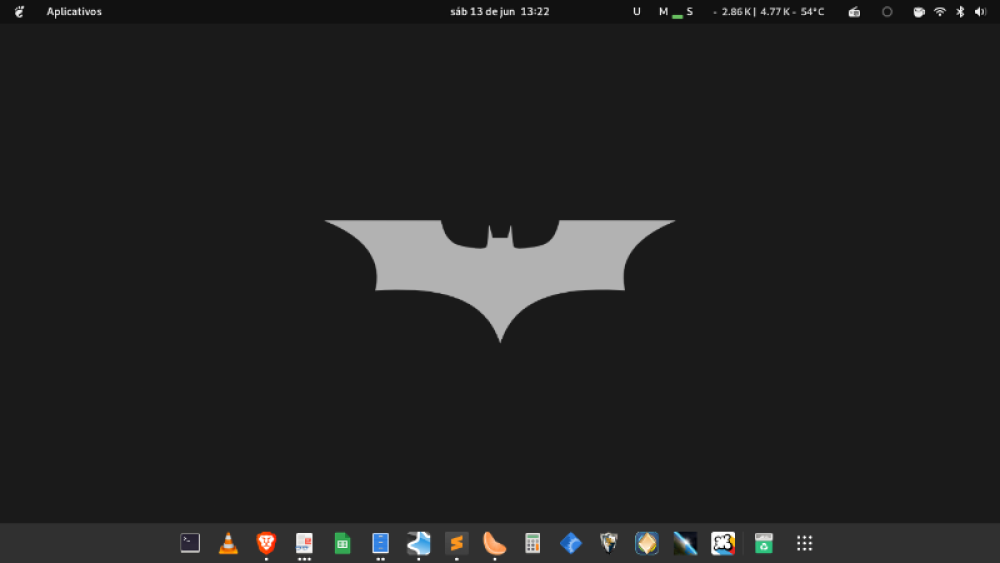The width and height of the screenshot is (1000, 563).
Task: Open the blue file cabinet Files icon
Action: pos(380,543)
